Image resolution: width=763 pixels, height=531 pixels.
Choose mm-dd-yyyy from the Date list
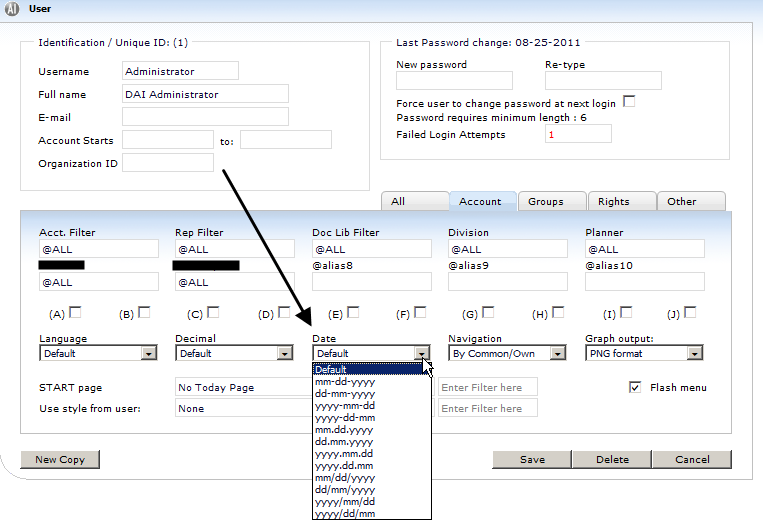(x=345, y=381)
